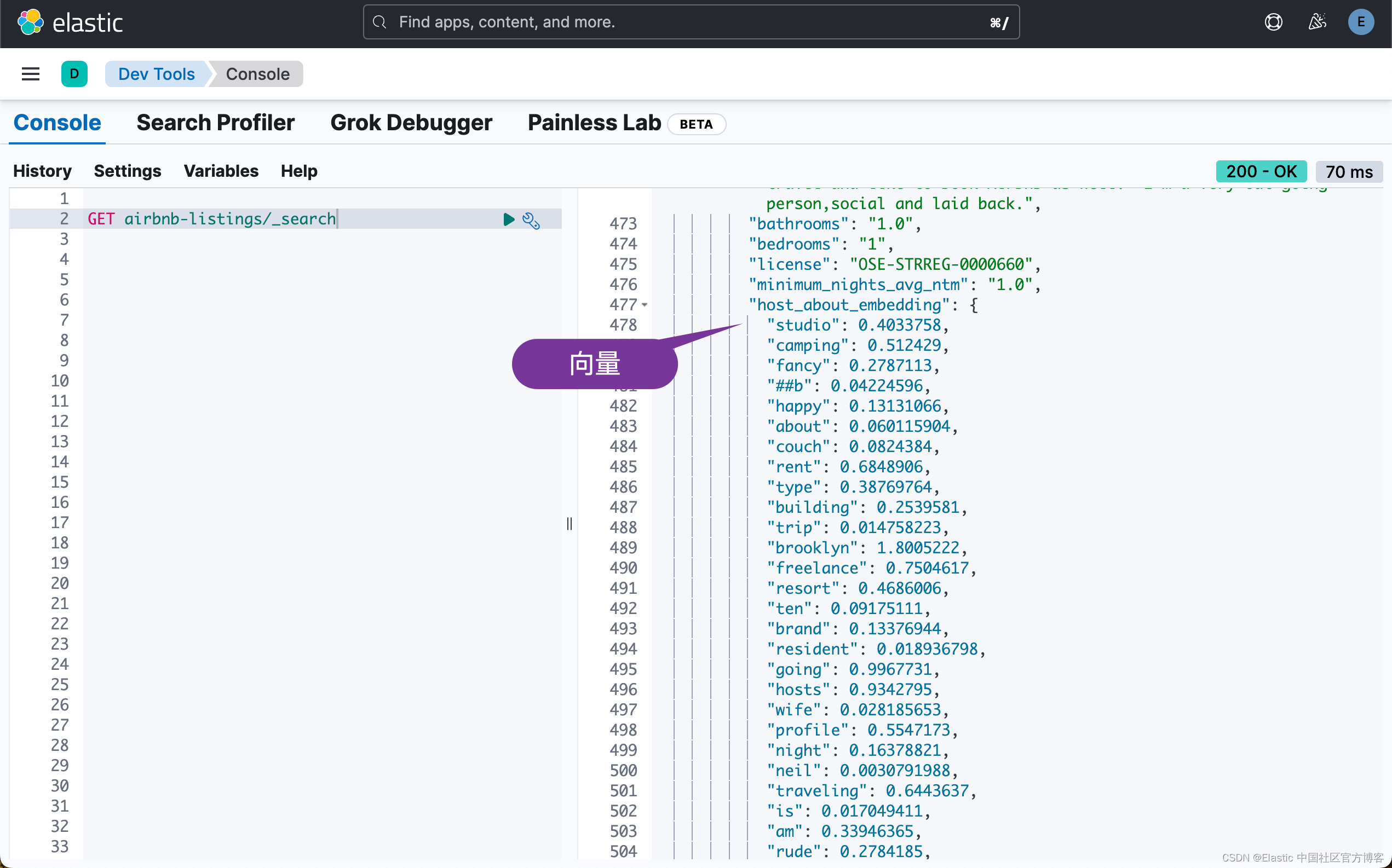The width and height of the screenshot is (1392, 868).
Task: Open the Grok Debugger tab
Action: coord(411,123)
